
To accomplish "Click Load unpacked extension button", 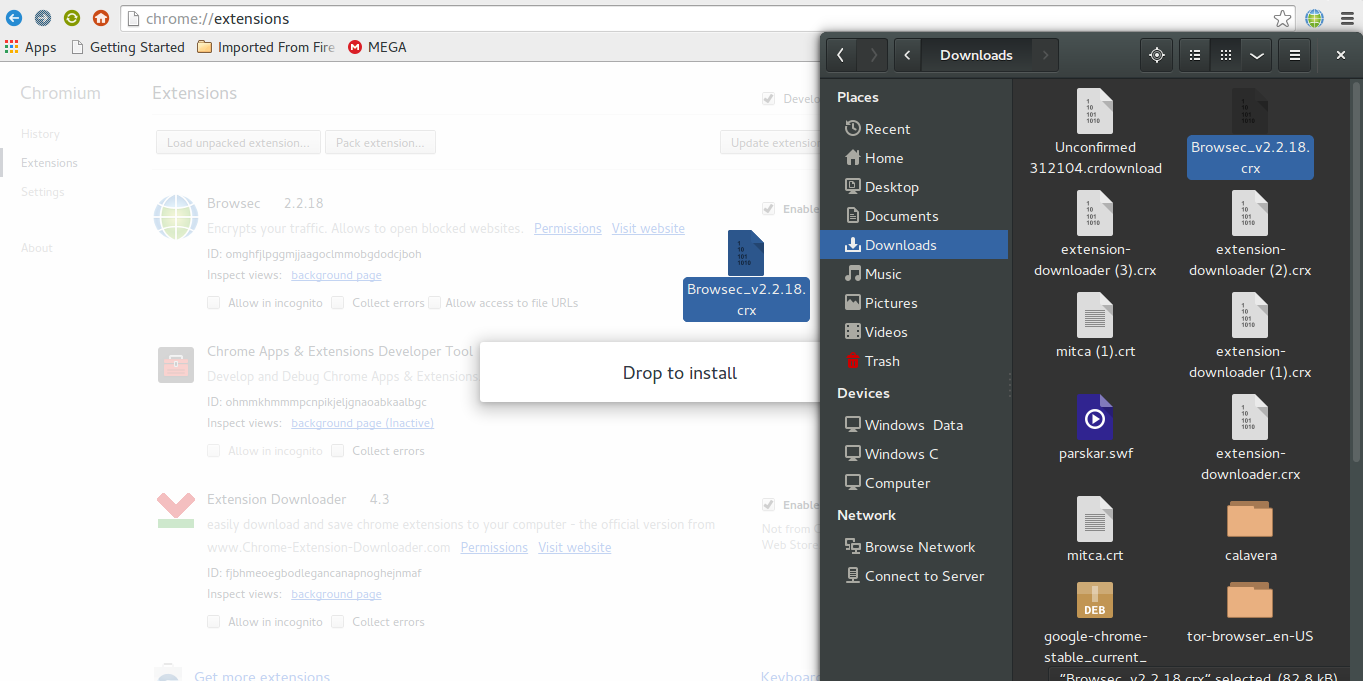I will click(238, 142).
